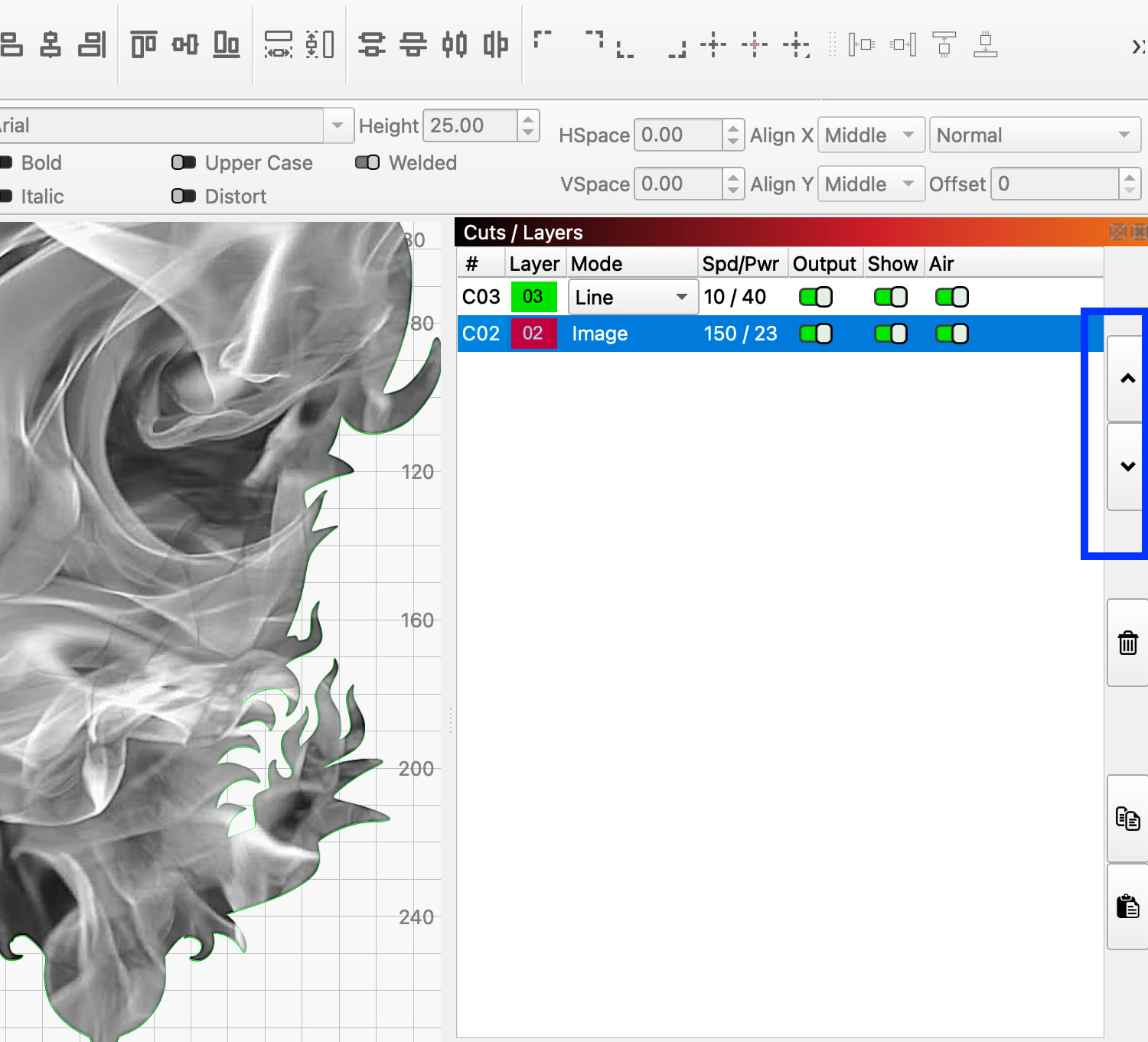The width and height of the screenshot is (1148, 1042).
Task: Show hidden toolbar items with overflow chevron
Action: tap(1138, 47)
